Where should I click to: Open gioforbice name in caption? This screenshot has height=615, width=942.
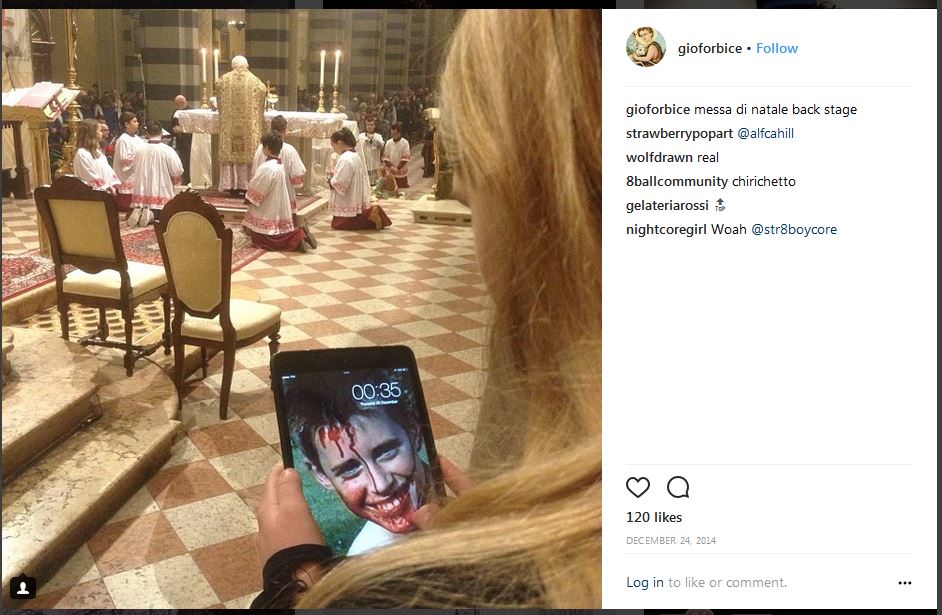click(x=658, y=110)
